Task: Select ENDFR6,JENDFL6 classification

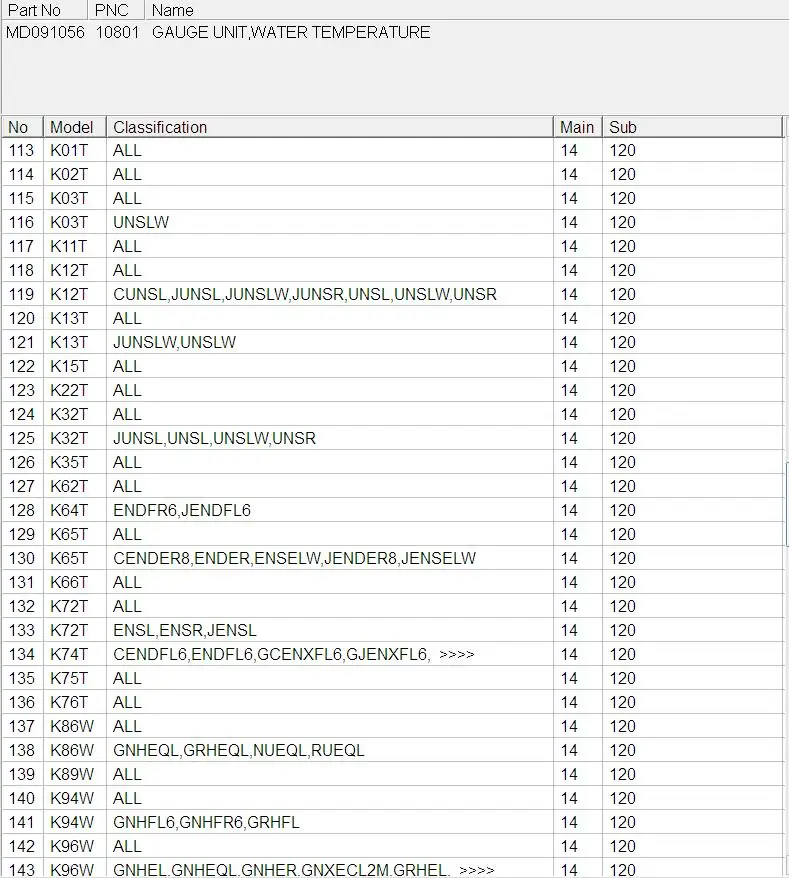Action: coord(182,511)
